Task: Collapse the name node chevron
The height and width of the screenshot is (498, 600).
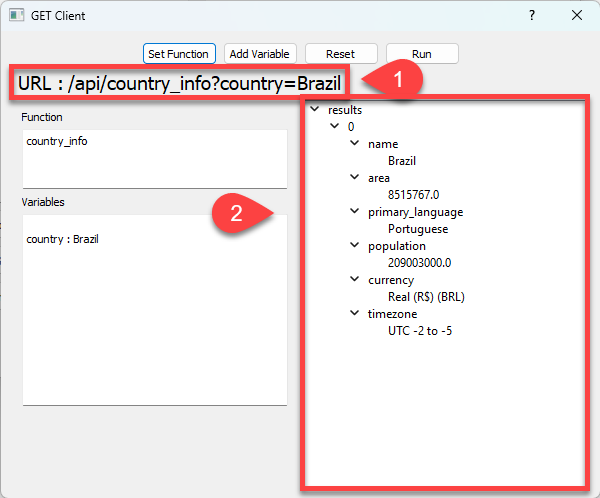Action: coord(355,143)
